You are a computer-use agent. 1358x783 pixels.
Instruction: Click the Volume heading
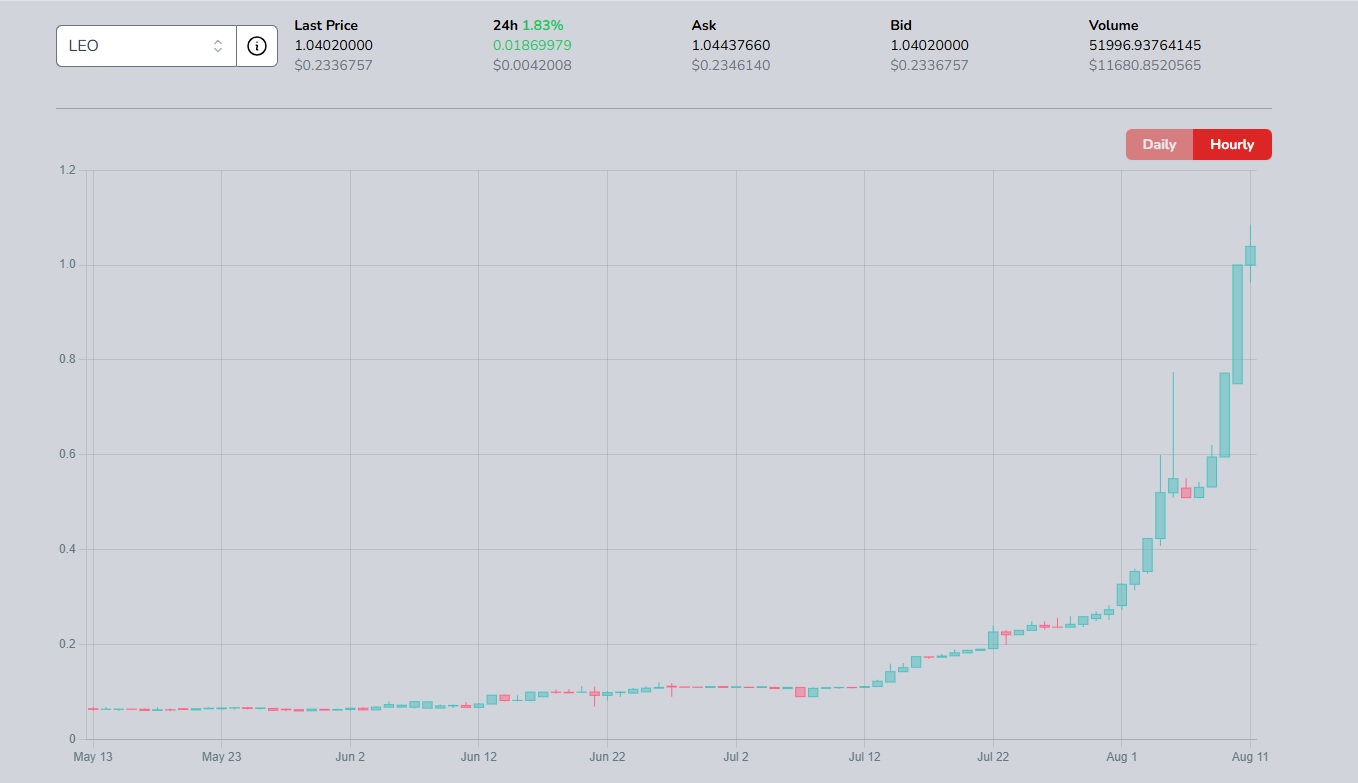coord(1114,25)
